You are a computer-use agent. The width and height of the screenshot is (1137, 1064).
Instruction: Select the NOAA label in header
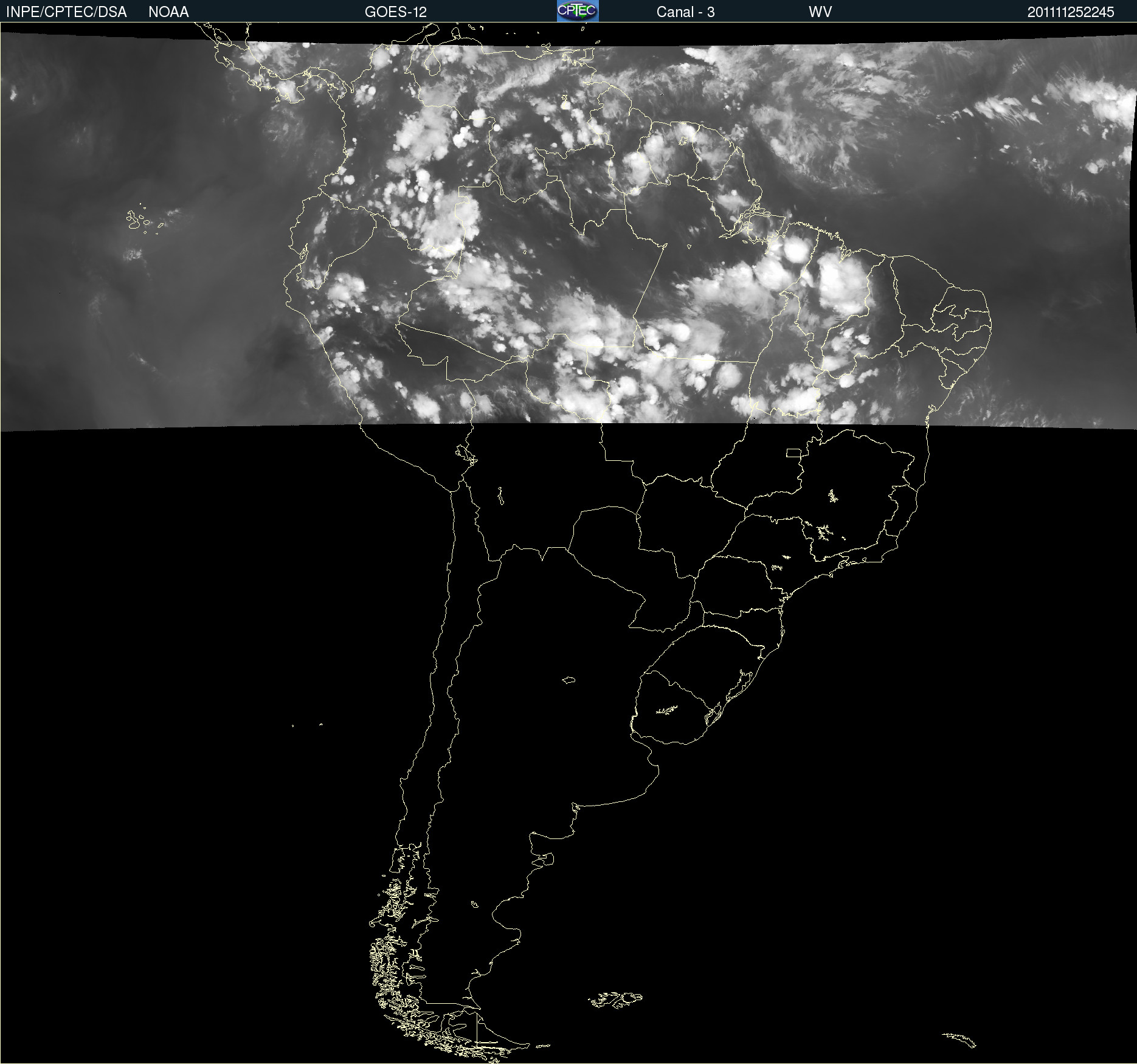coord(168,12)
